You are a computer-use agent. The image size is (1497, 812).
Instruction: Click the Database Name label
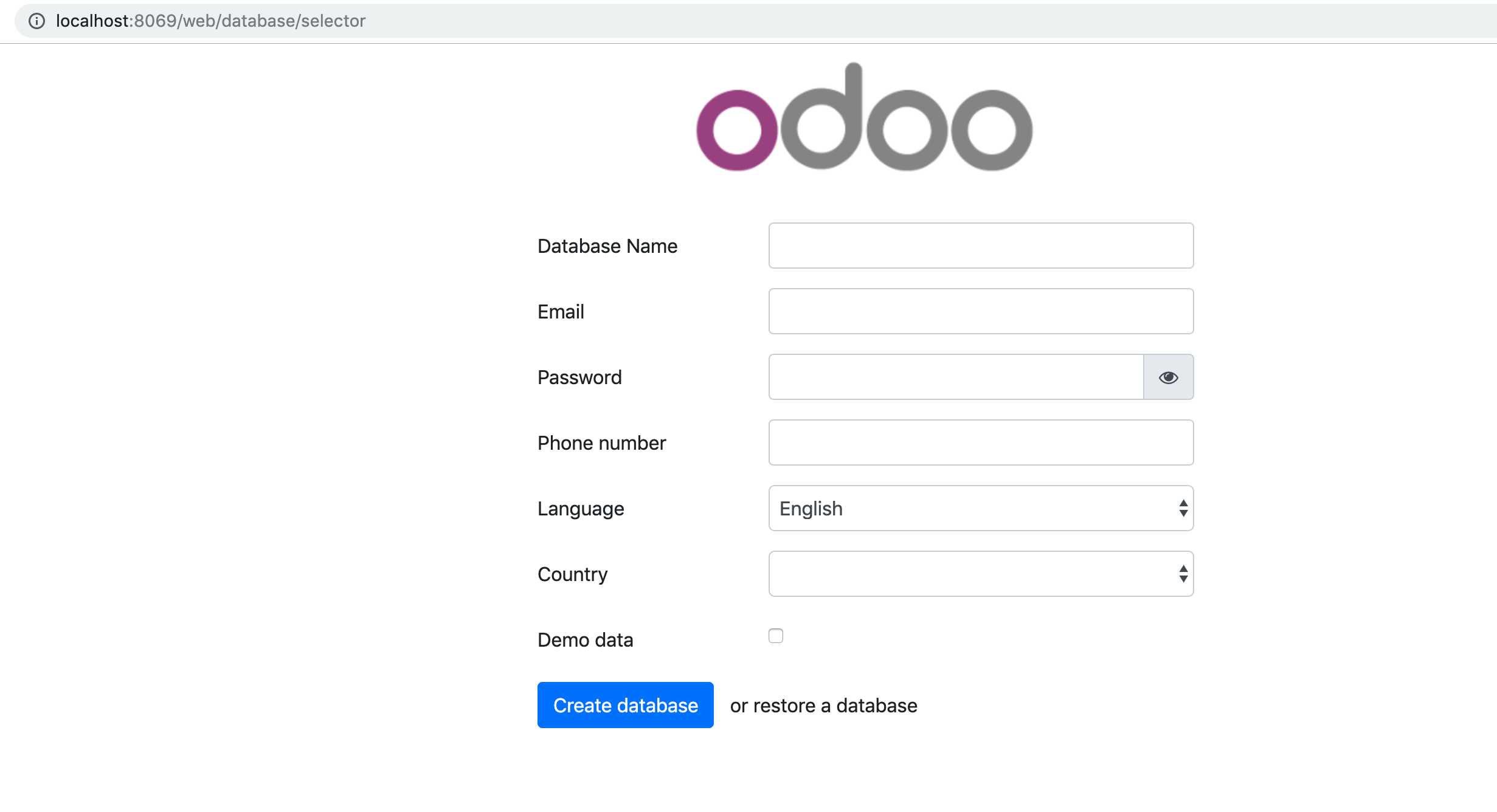pos(607,246)
